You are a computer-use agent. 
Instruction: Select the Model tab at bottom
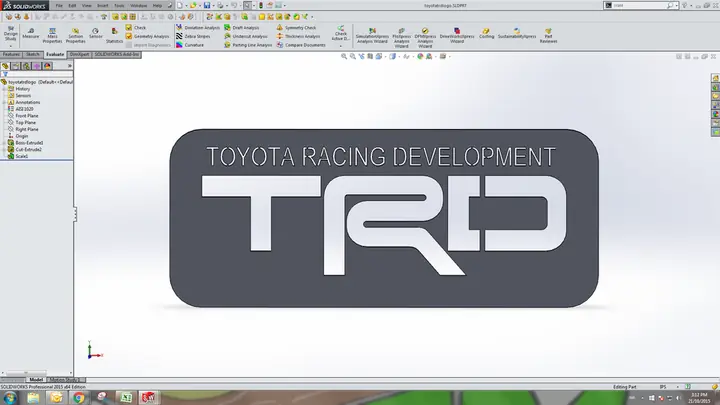36,380
